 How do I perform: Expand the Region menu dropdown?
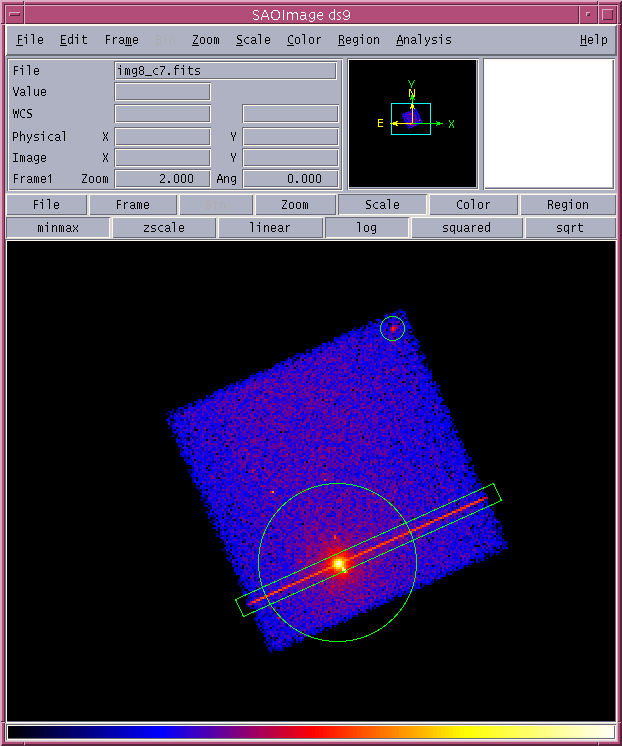[358, 40]
